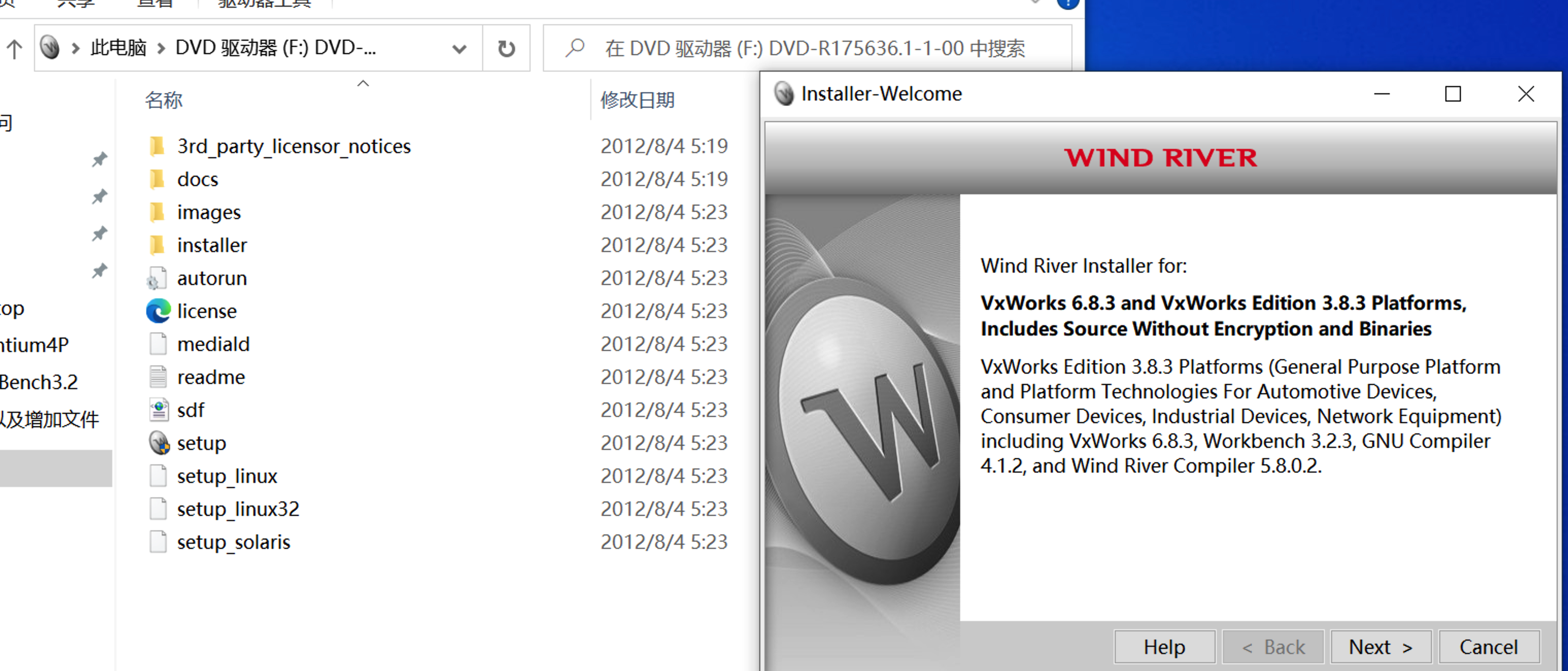Click the license file name
This screenshot has width=1568, height=671.
207,311
